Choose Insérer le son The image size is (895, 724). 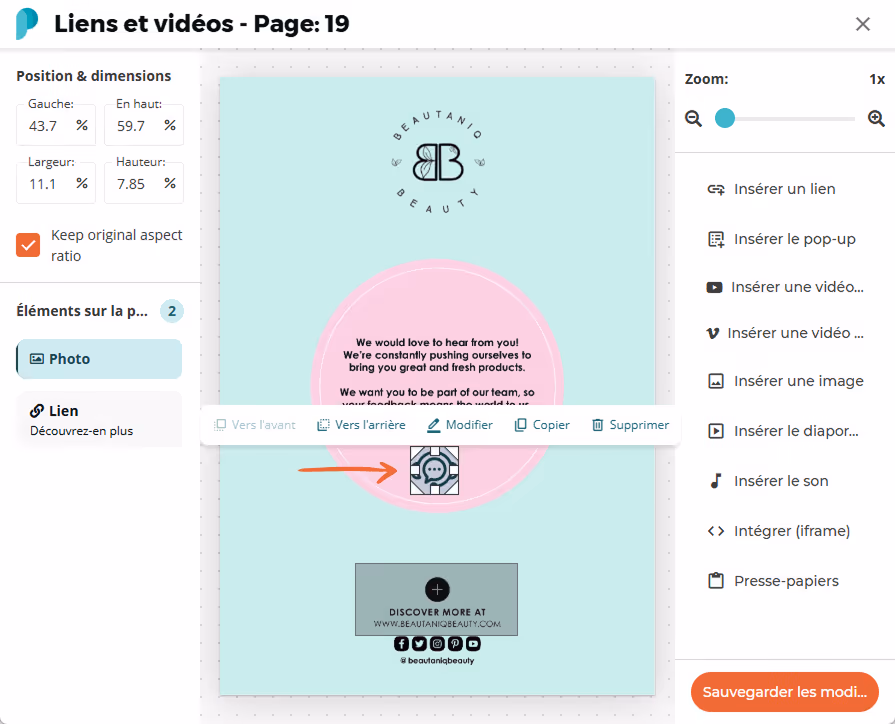coord(768,481)
